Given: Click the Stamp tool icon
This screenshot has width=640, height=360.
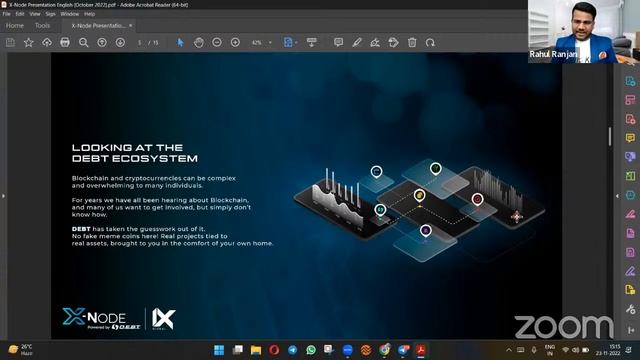Looking at the screenshot, I should 393,42.
